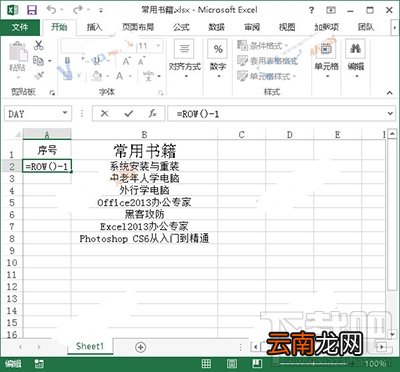The height and width of the screenshot is (372, 400).
Task: Open the font size 11 dropdown
Action: pyautogui.click(x=159, y=46)
